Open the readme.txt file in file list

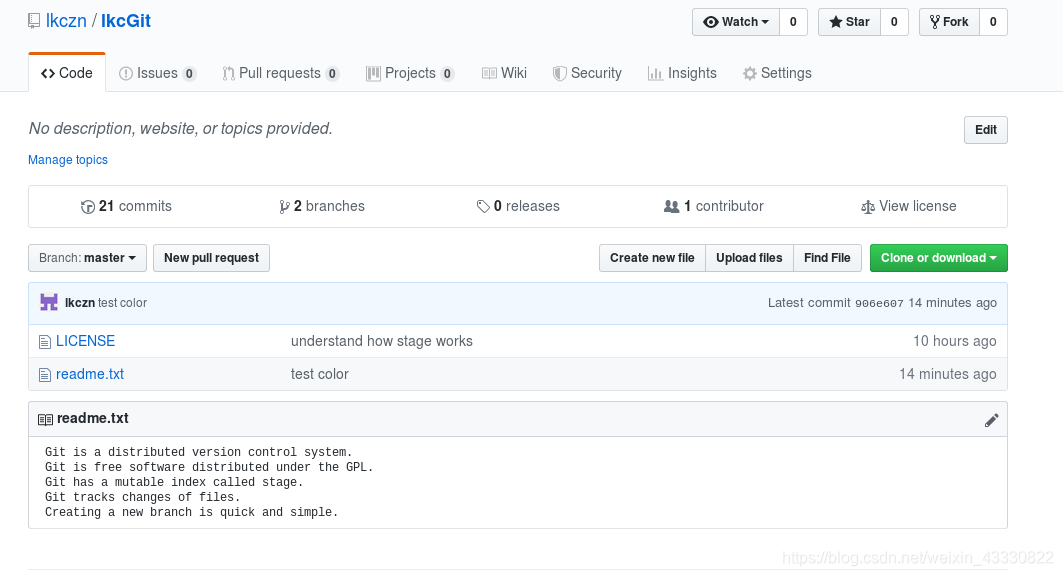tap(90, 374)
